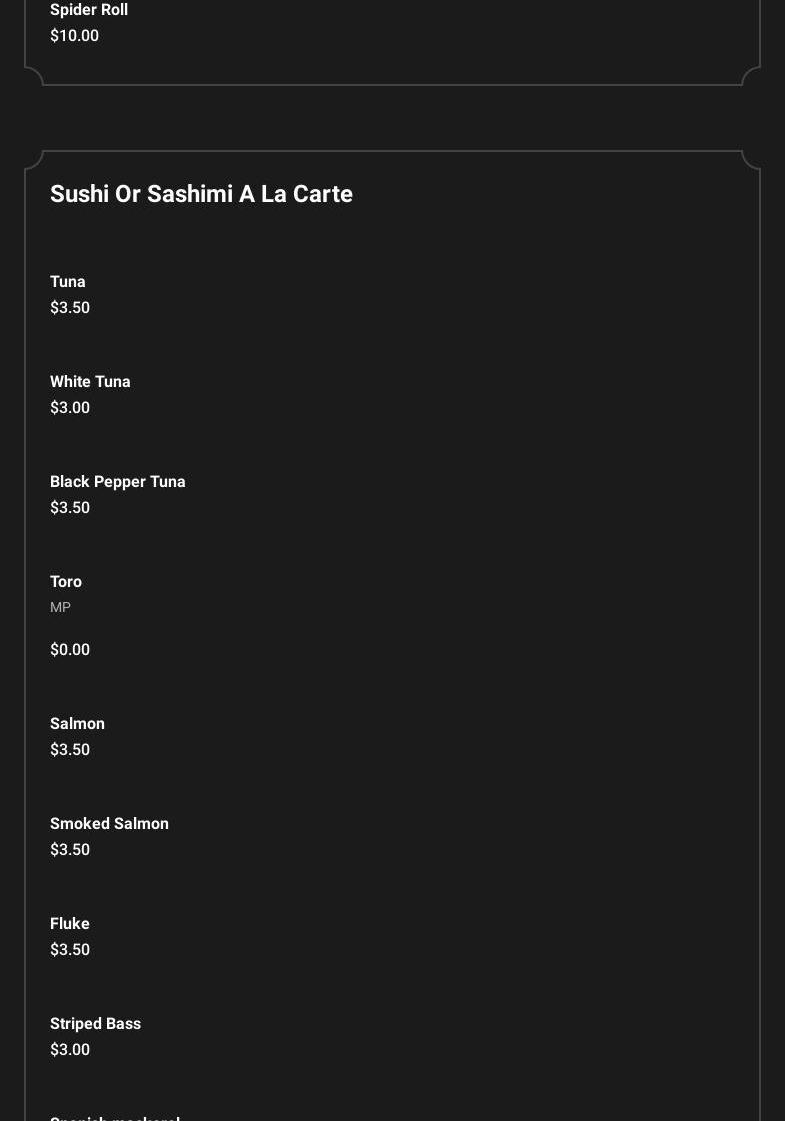Select the Sushi Or Sashimi A La Carte heading

(201, 194)
